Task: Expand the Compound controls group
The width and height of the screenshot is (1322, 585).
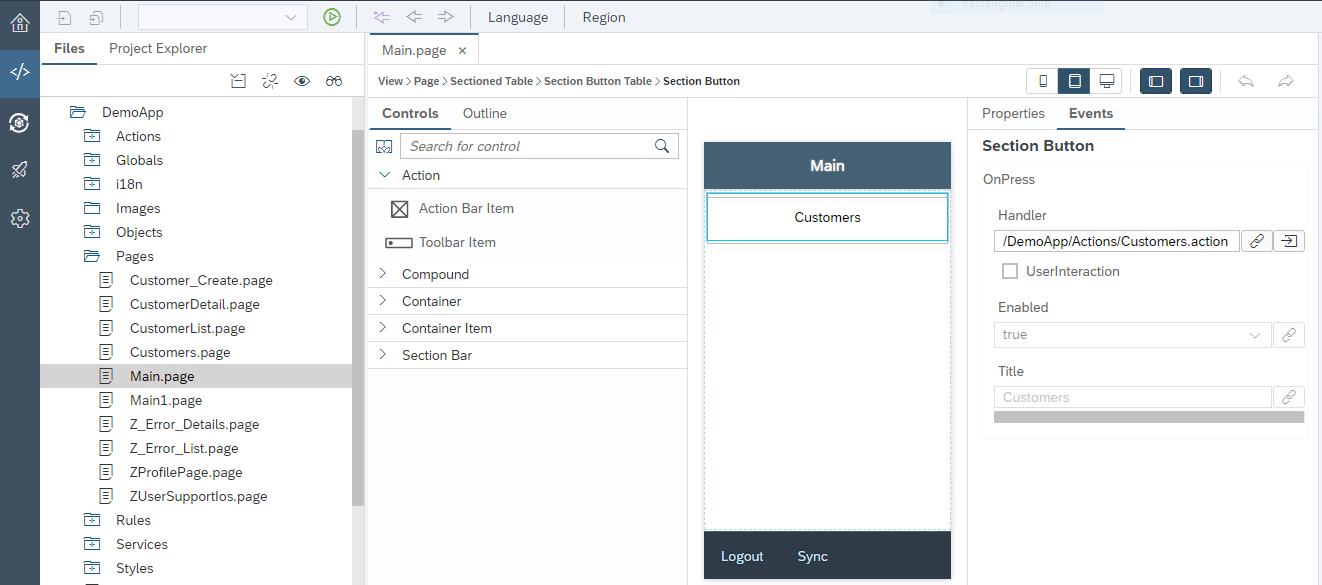Action: click(383, 274)
